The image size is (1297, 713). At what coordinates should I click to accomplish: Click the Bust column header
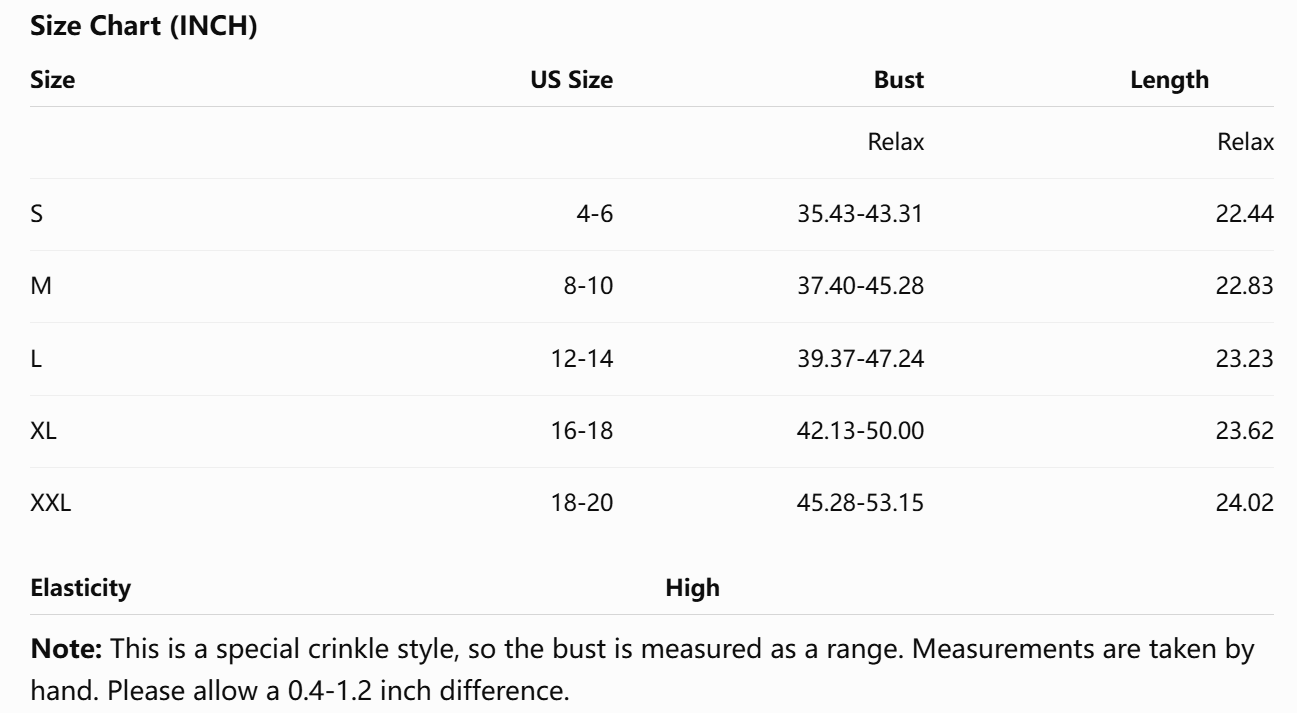click(x=901, y=80)
